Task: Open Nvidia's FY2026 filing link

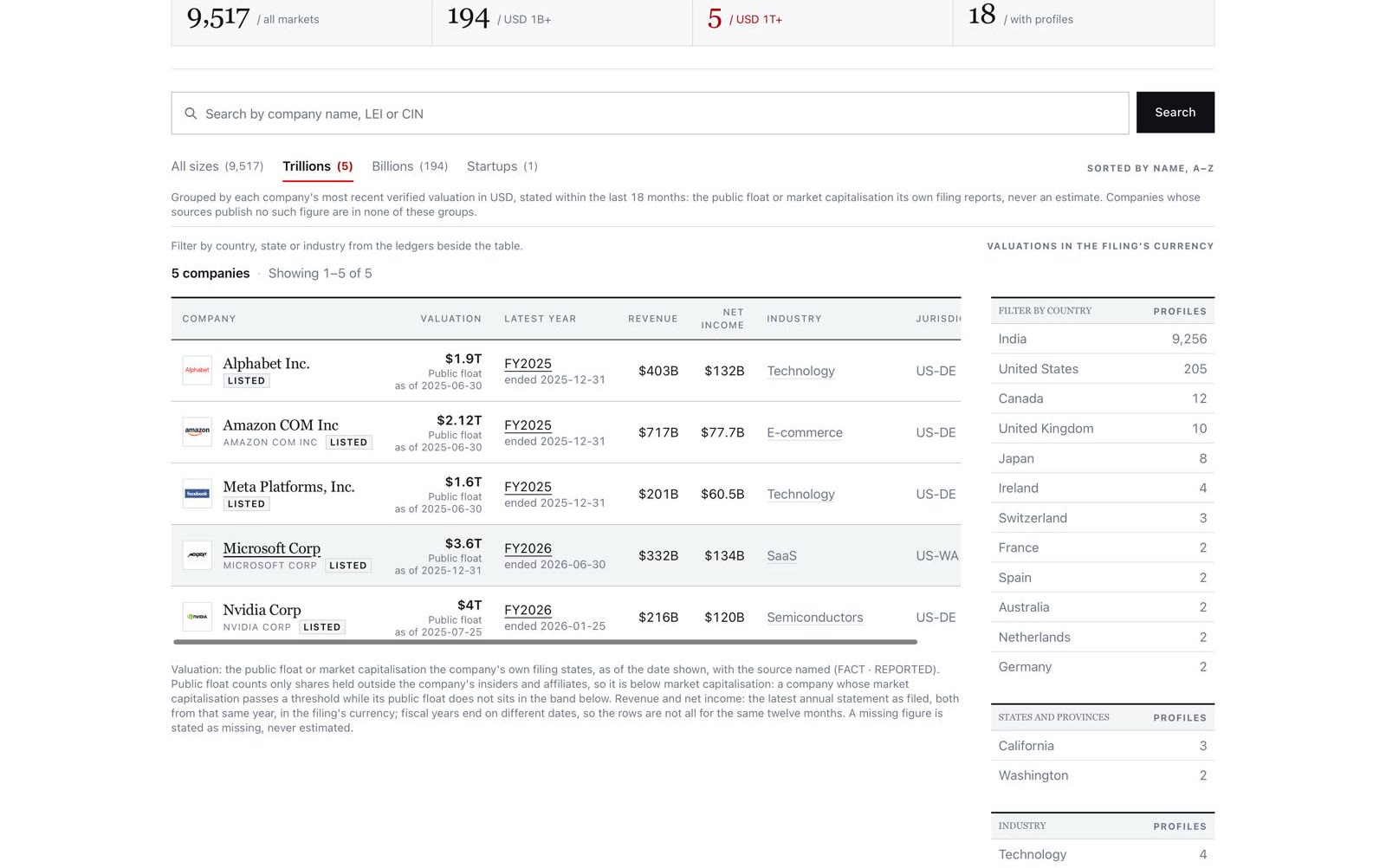Action: coord(528,610)
